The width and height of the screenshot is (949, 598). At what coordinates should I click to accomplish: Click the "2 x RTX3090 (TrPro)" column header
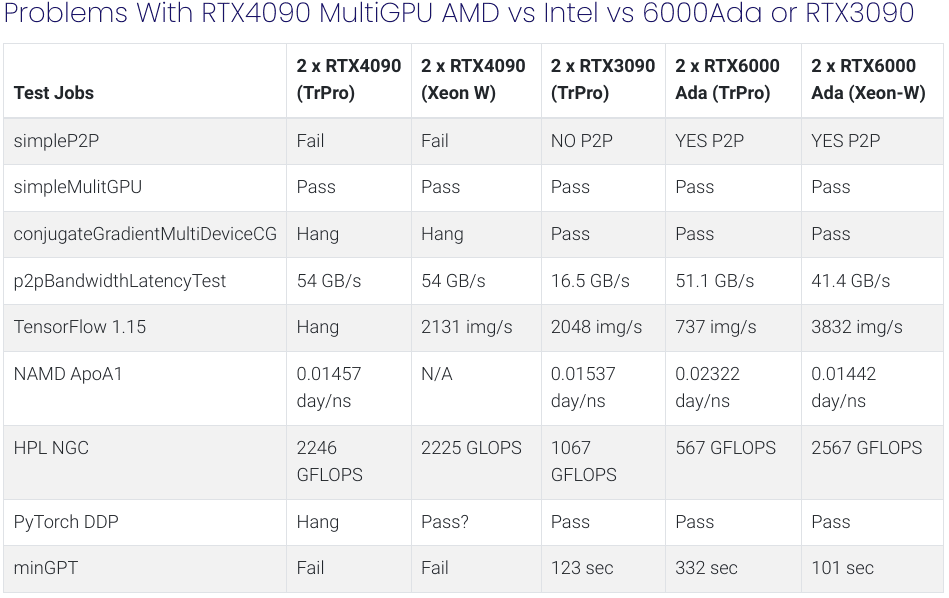tap(602, 79)
